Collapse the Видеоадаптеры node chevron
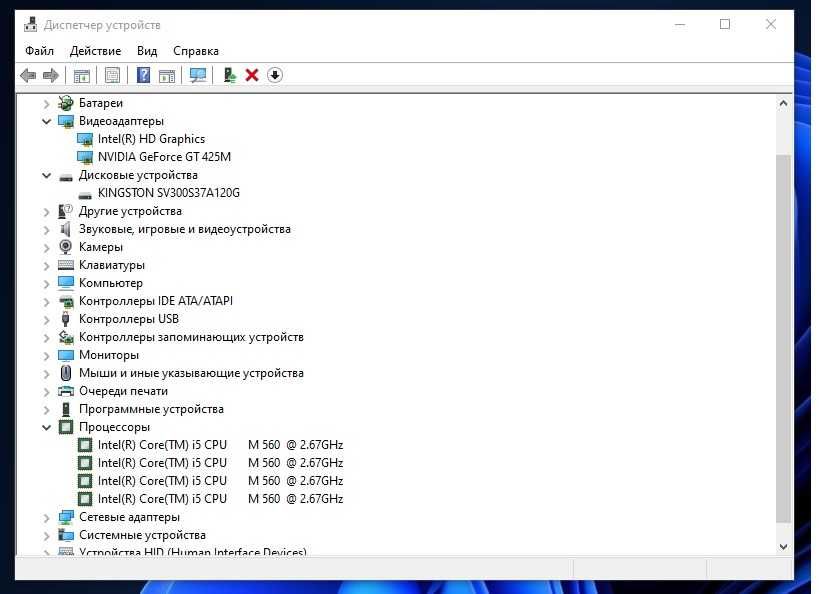This screenshot has height=594, width=819. (46, 121)
